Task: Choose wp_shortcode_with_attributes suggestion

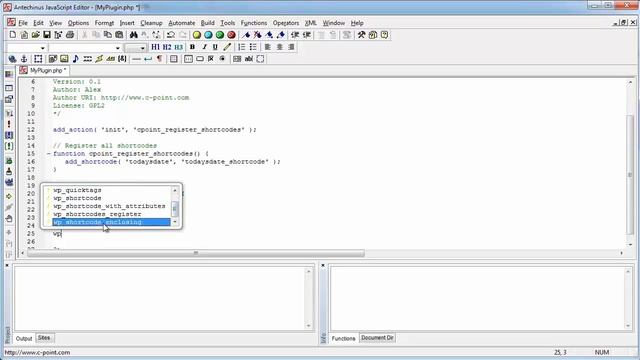Action: point(108,206)
